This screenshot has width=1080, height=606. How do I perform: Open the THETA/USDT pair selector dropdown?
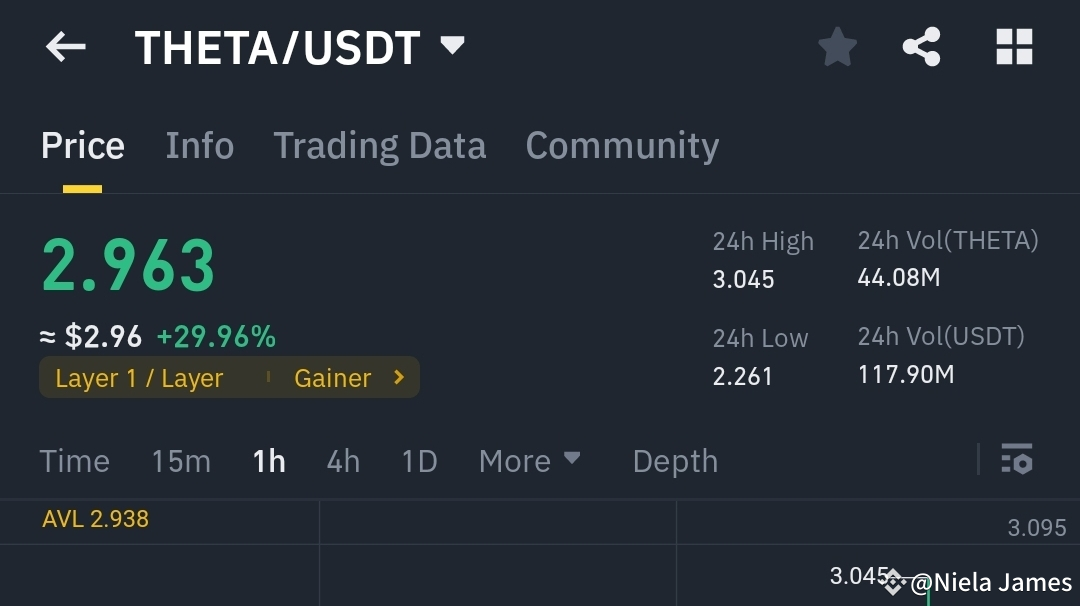pyautogui.click(x=450, y=46)
